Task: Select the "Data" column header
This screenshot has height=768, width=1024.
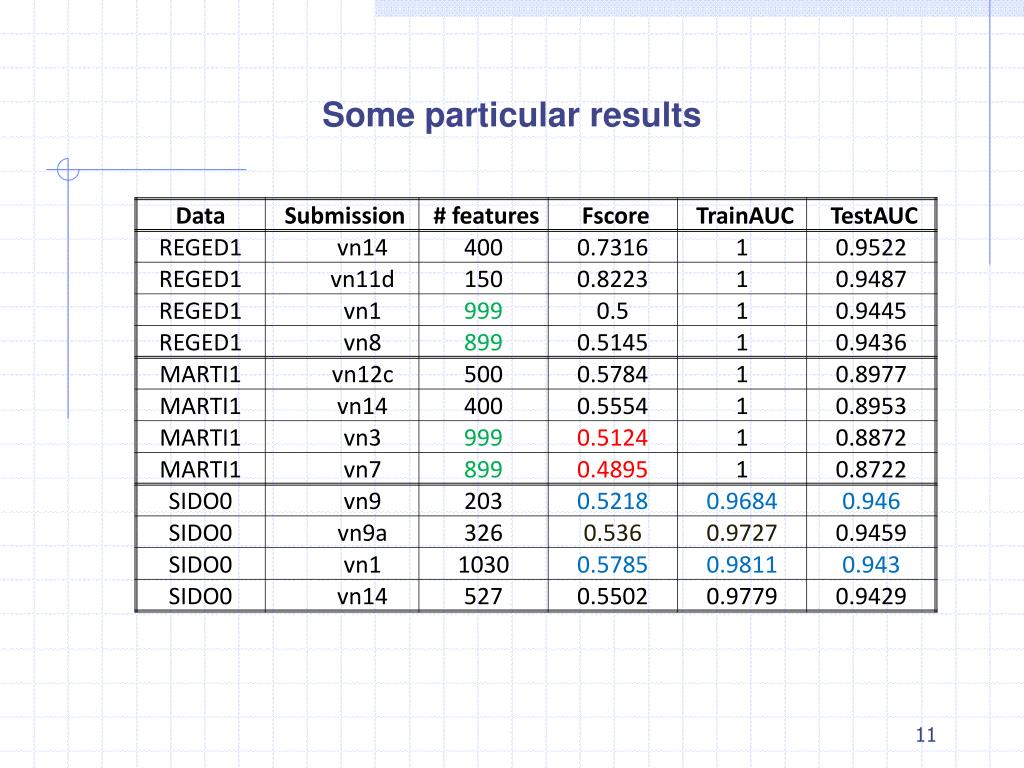Action: pyautogui.click(x=200, y=216)
